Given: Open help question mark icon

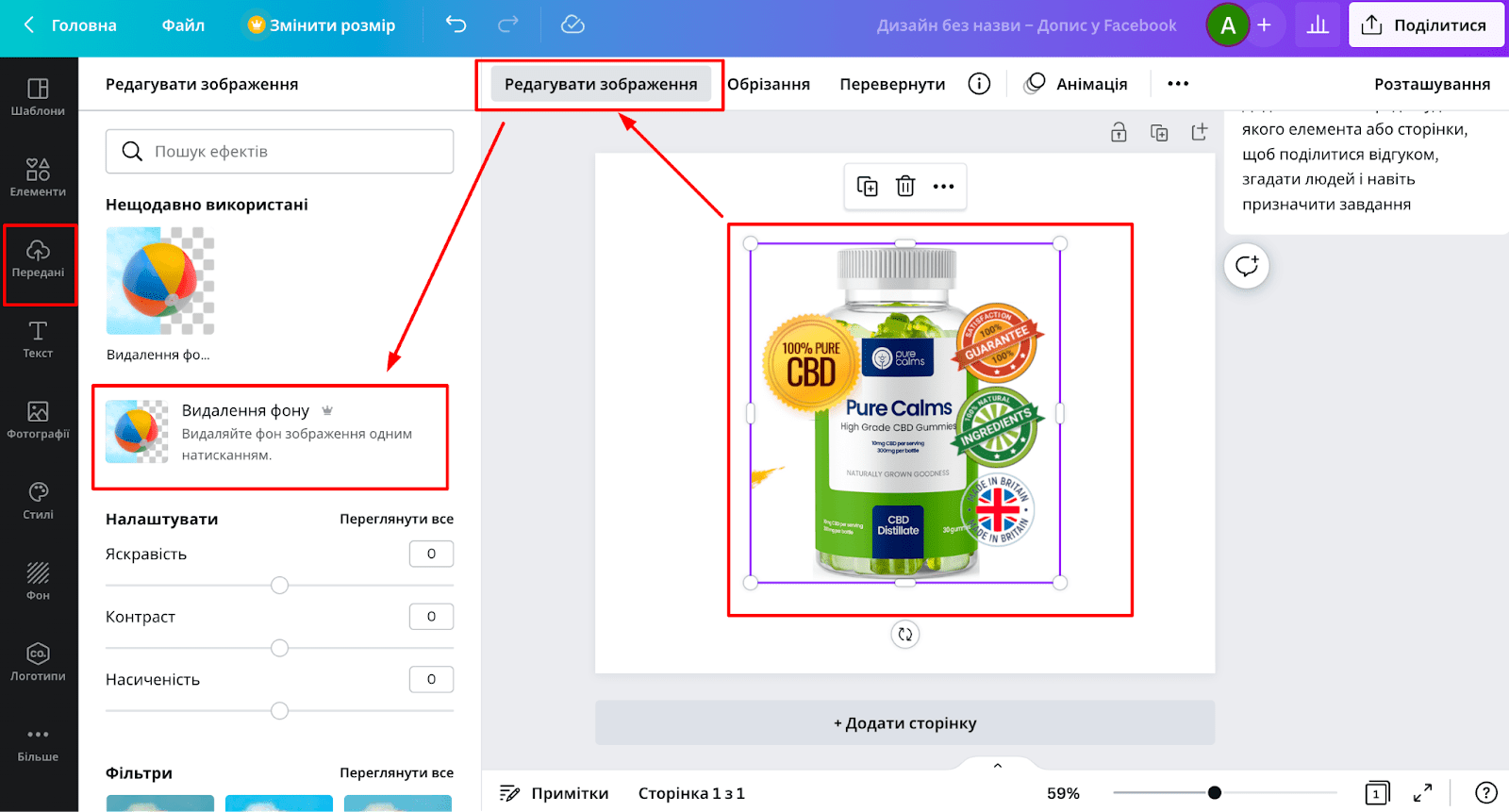Looking at the screenshot, I should [x=1485, y=793].
